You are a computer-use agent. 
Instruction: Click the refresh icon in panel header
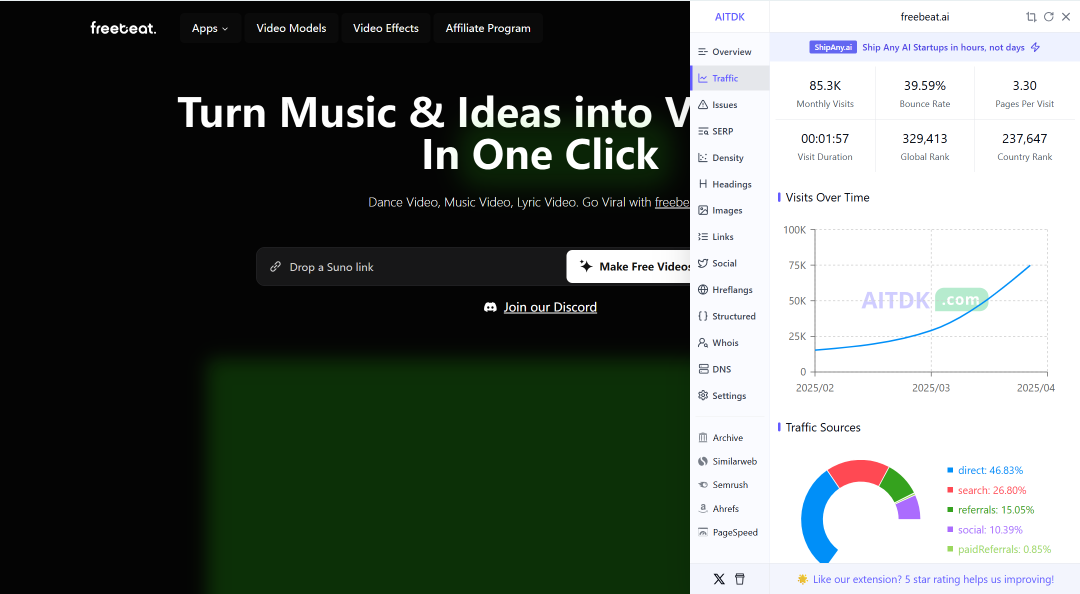pyautogui.click(x=1048, y=17)
